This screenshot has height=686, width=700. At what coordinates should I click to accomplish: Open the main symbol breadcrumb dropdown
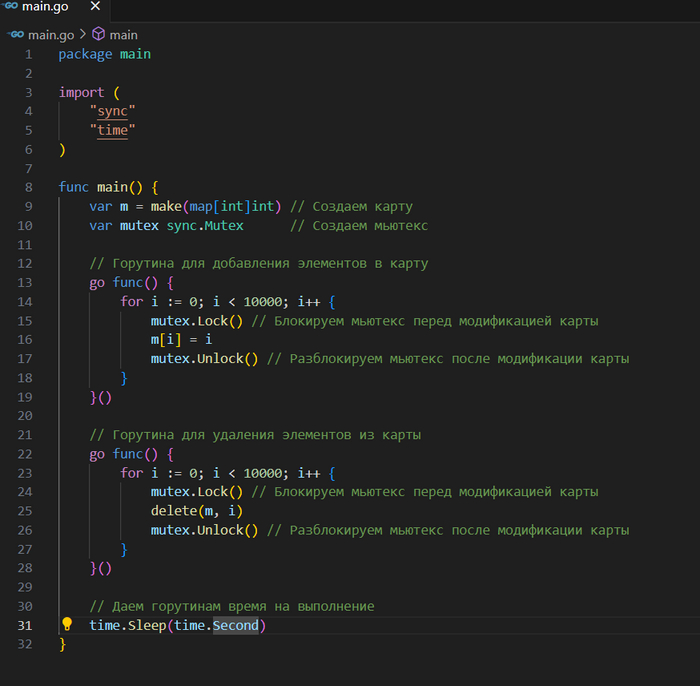pos(124,34)
